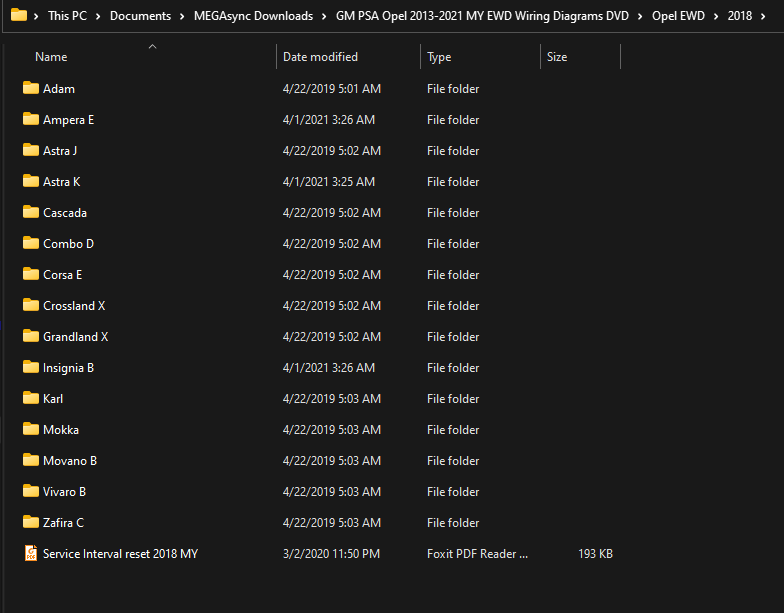This screenshot has height=613, width=784.
Task: Click date 3/2/2020 11:50 PM
Action: 332,554
